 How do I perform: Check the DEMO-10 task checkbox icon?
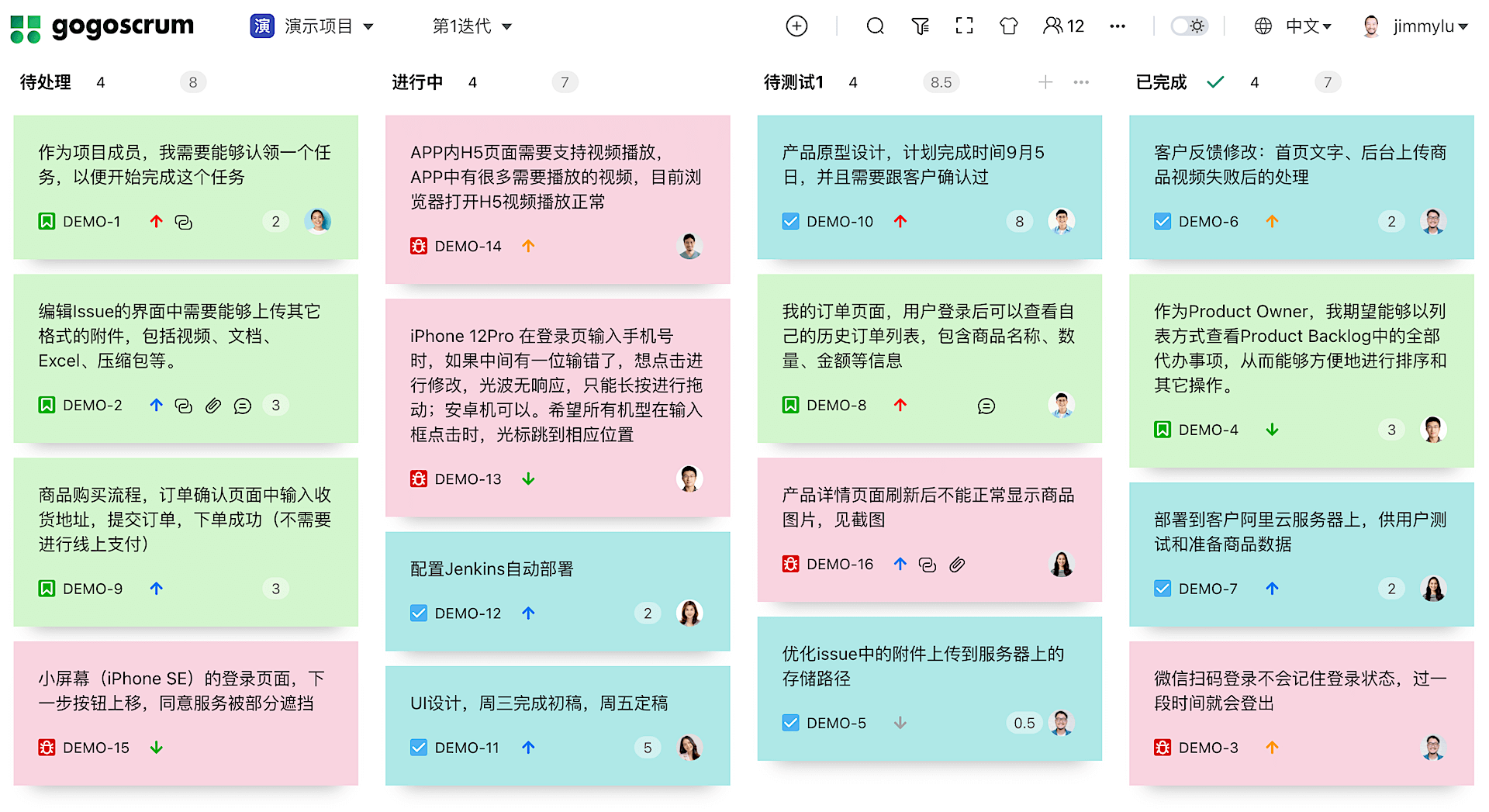(790, 222)
